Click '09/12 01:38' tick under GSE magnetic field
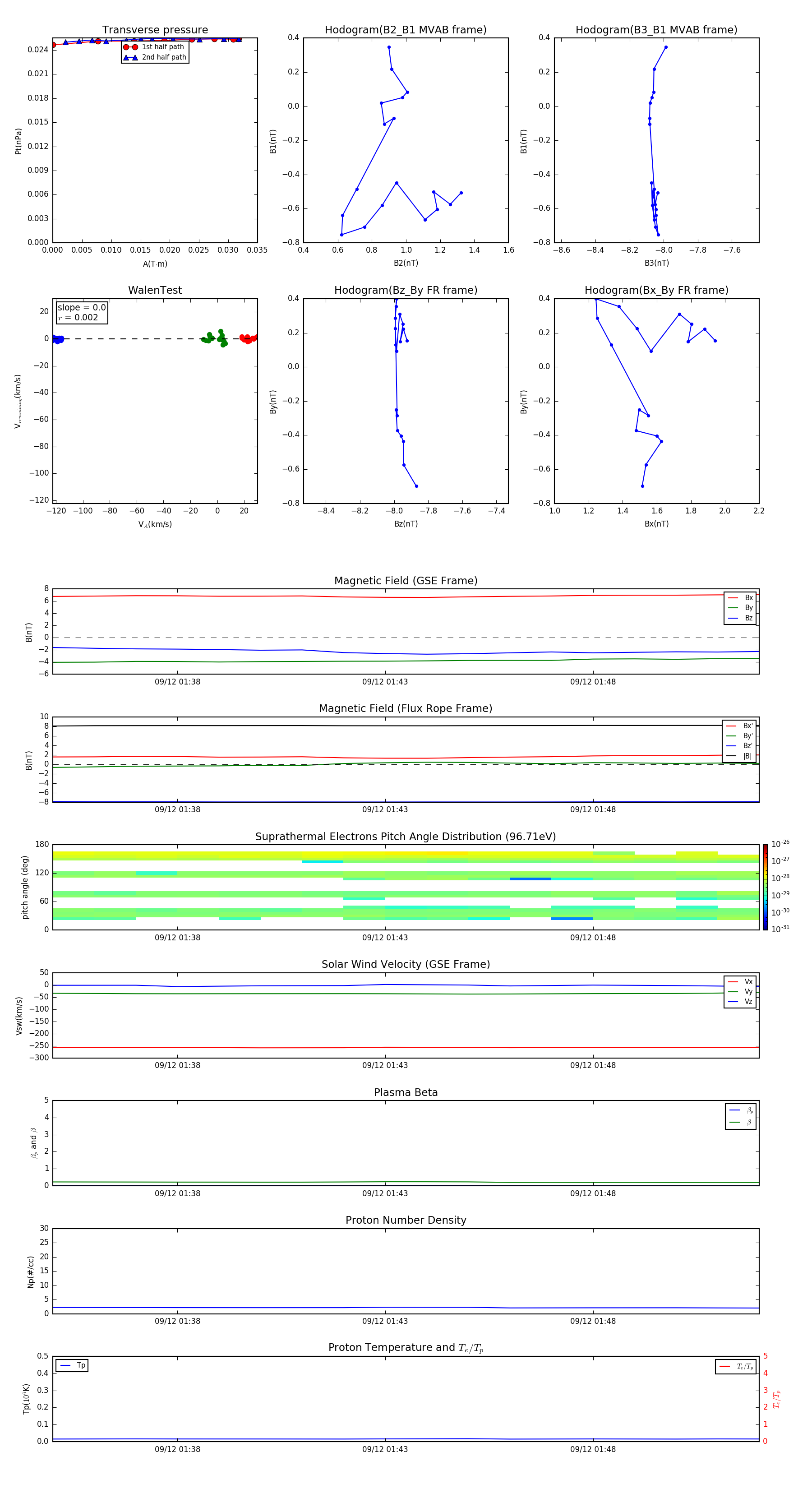The width and height of the screenshot is (812, 1489). pos(177,682)
